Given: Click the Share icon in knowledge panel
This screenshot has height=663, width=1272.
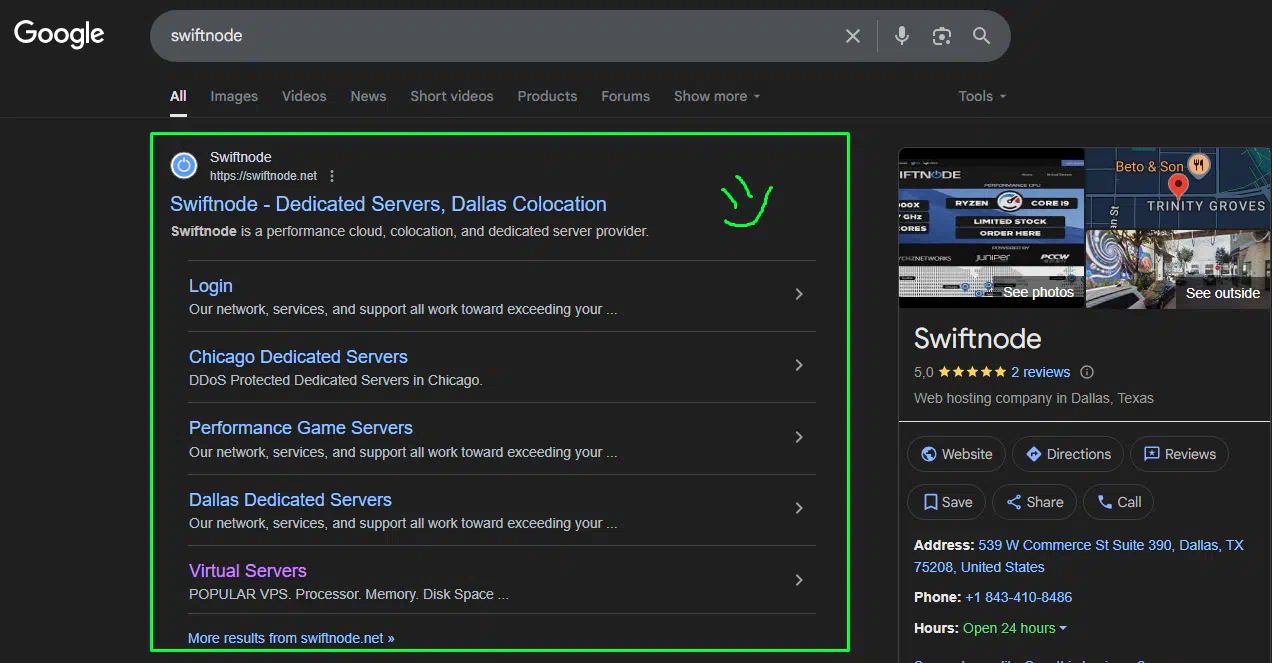Looking at the screenshot, I should click(x=1014, y=502).
